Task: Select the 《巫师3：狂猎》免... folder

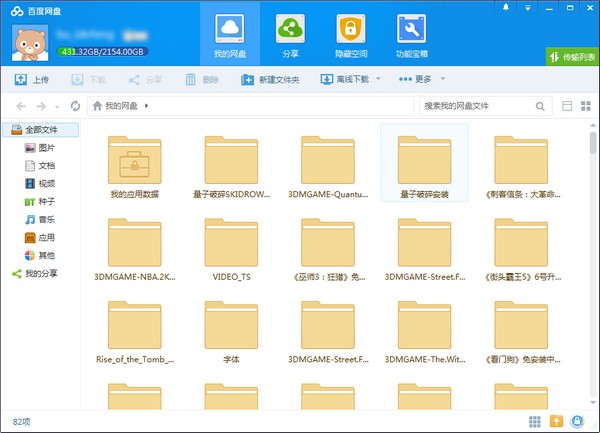Action: coord(328,249)
